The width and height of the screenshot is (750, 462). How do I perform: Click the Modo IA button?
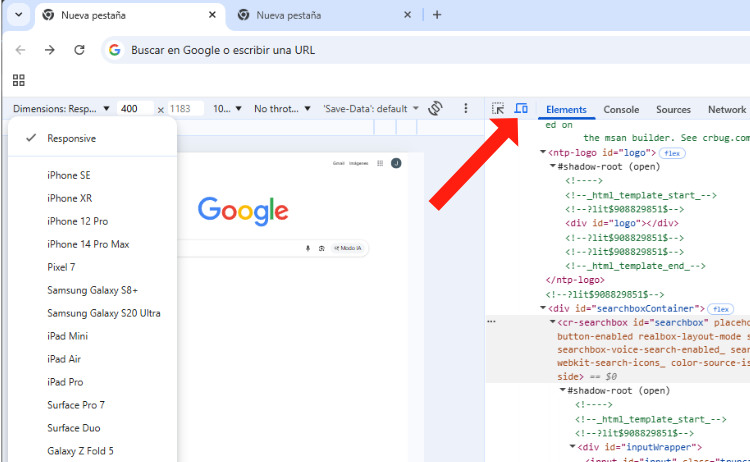pos(348,248)
